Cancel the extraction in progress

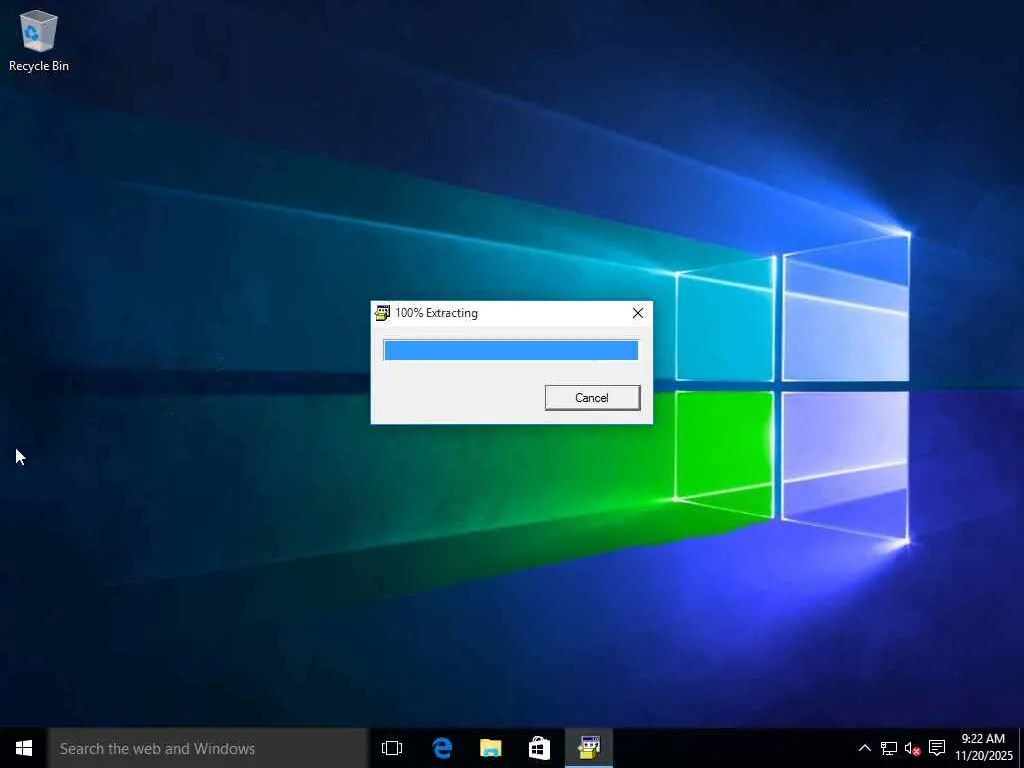(592, 398)
